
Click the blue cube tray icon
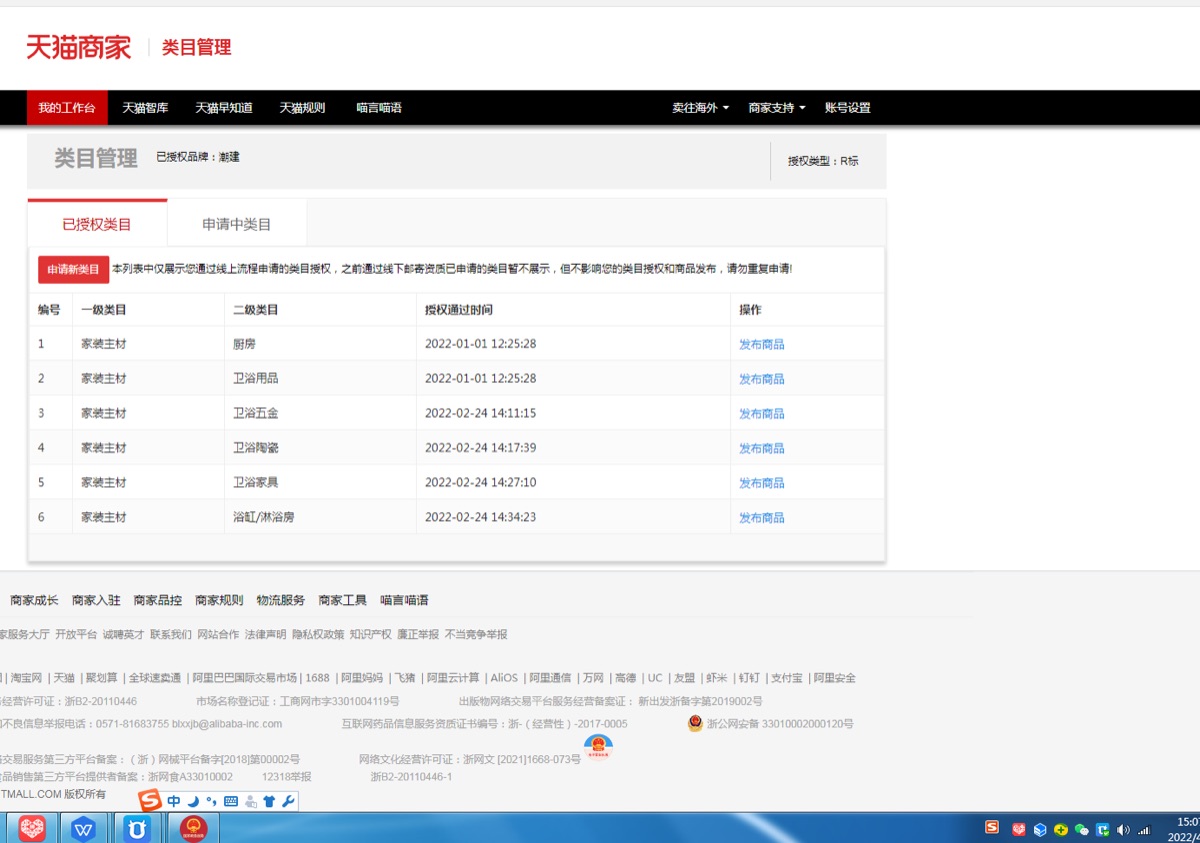pos(1040,829)
